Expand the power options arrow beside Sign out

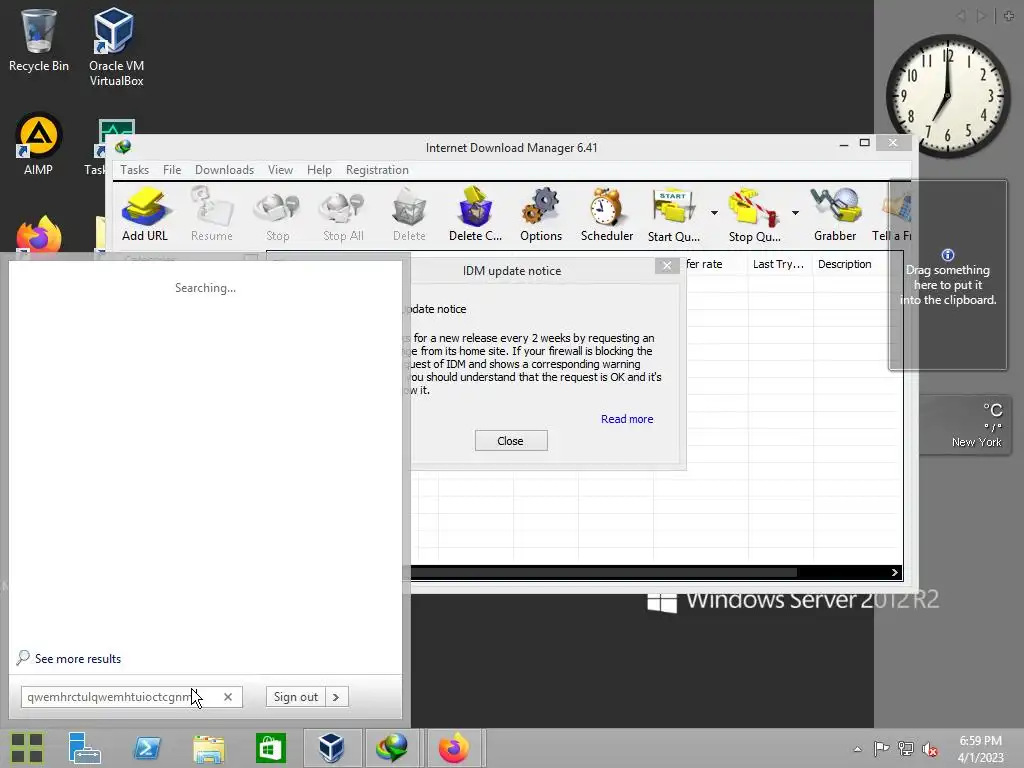[336, 697]
